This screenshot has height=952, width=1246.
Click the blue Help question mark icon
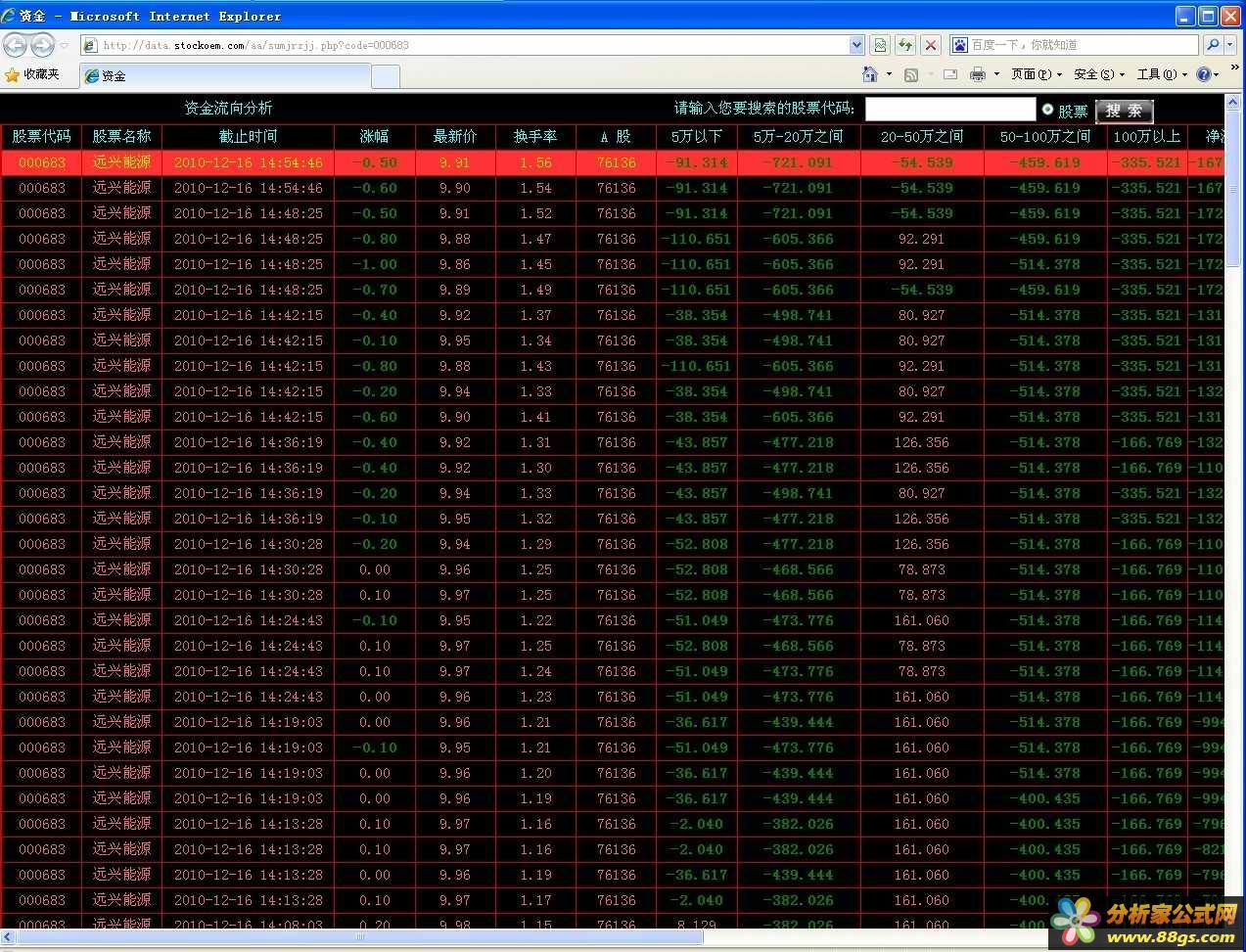(x=1204, y=74)
